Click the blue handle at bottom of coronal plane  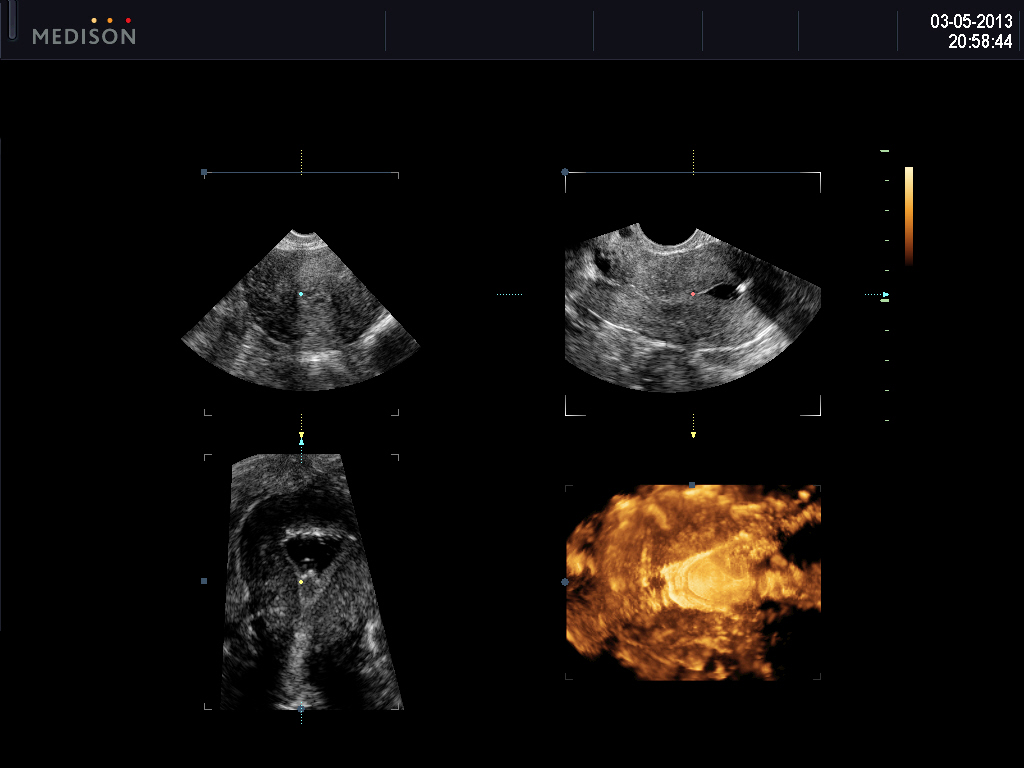(301, 709)
